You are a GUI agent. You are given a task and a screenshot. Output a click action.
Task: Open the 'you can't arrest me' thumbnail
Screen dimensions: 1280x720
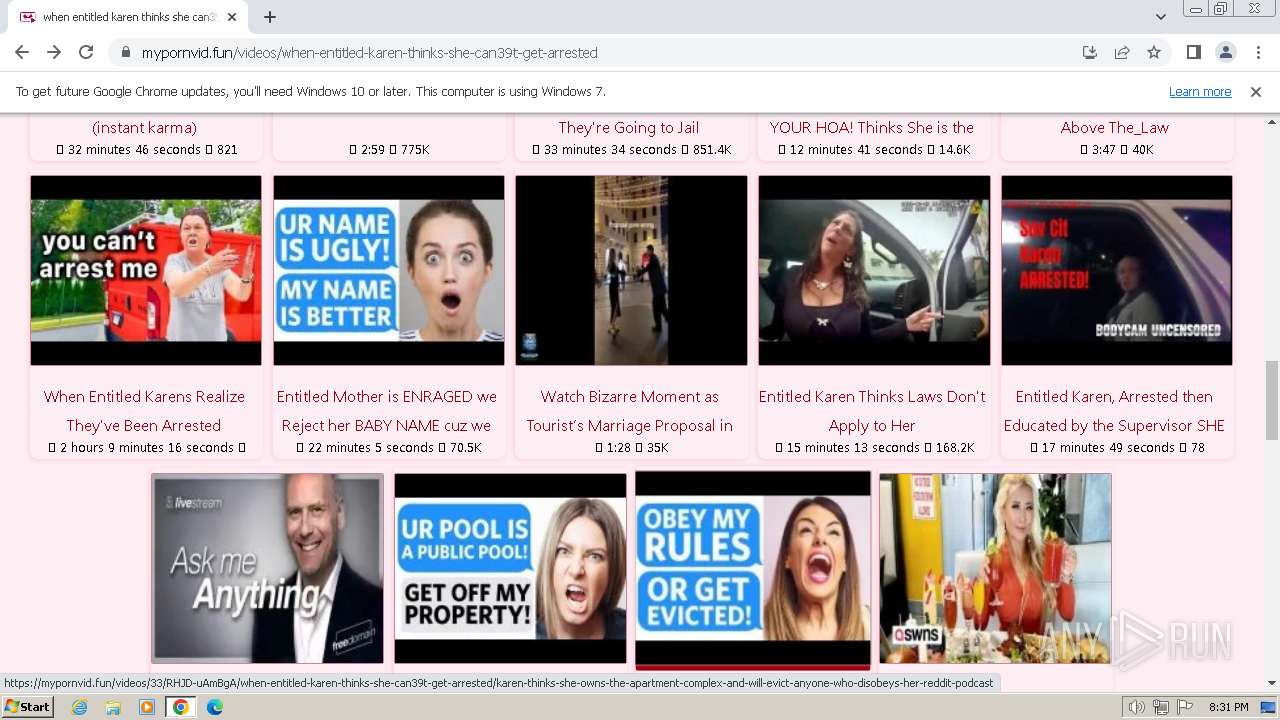pos(146,270)
